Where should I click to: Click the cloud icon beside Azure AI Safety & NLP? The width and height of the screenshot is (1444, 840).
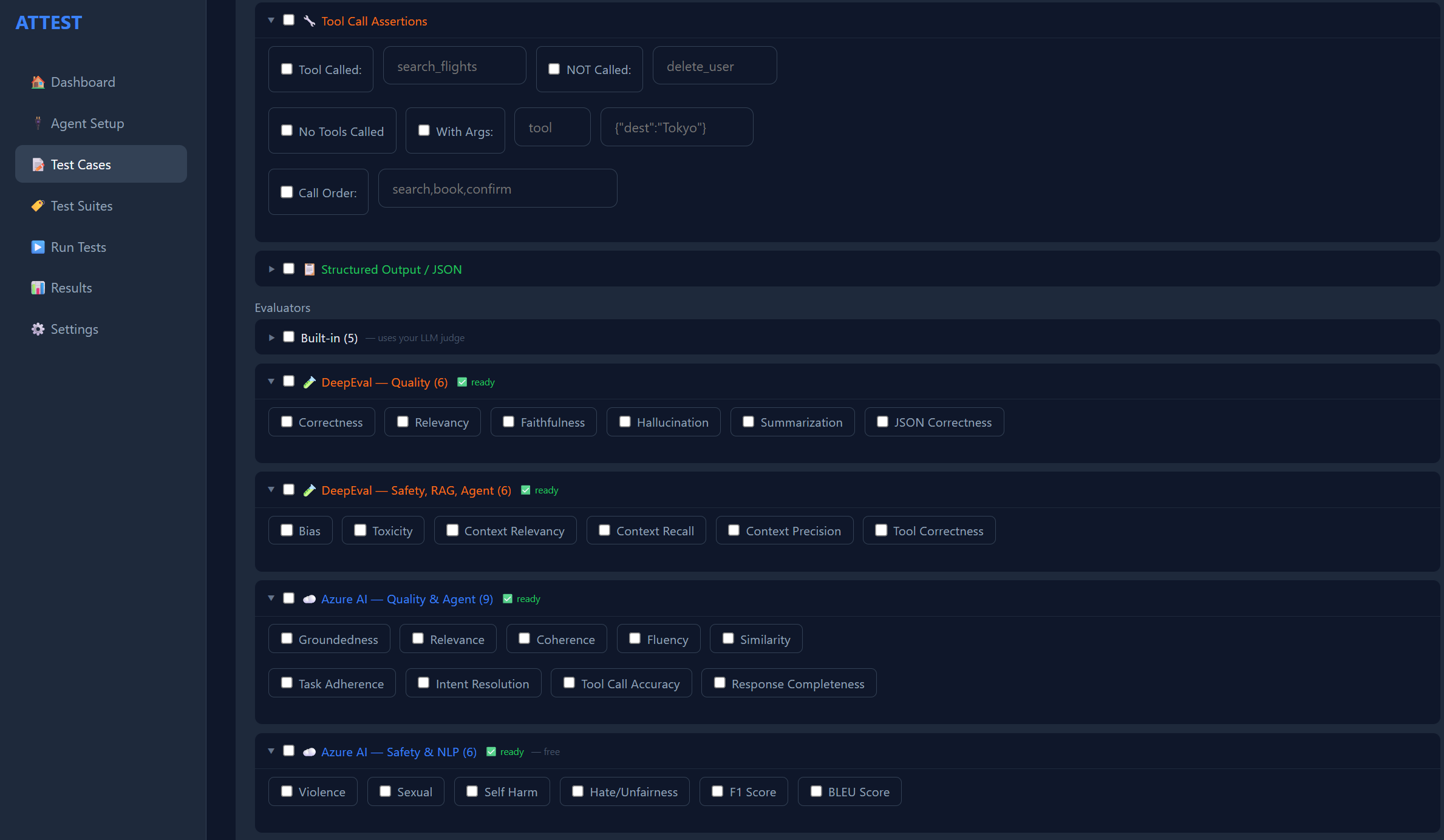click(x=309, y=752)
